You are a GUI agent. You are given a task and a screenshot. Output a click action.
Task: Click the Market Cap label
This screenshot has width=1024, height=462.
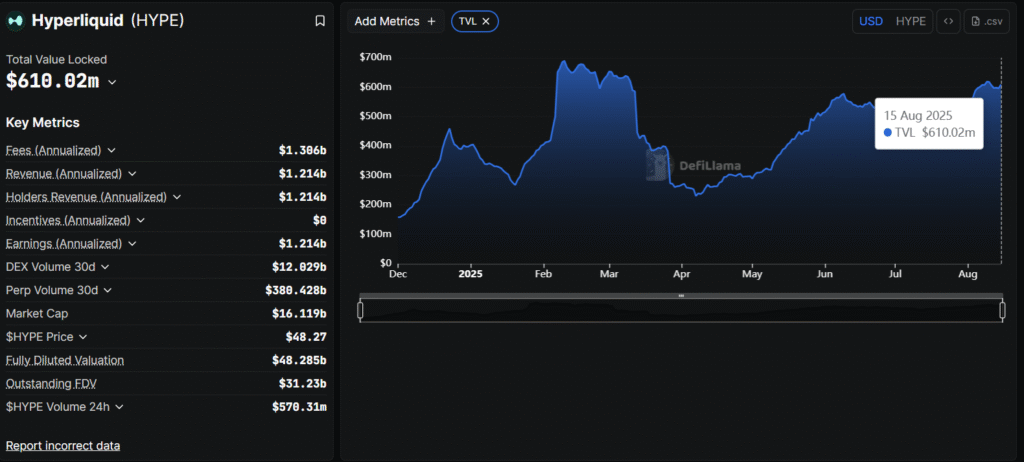point(37,314)
